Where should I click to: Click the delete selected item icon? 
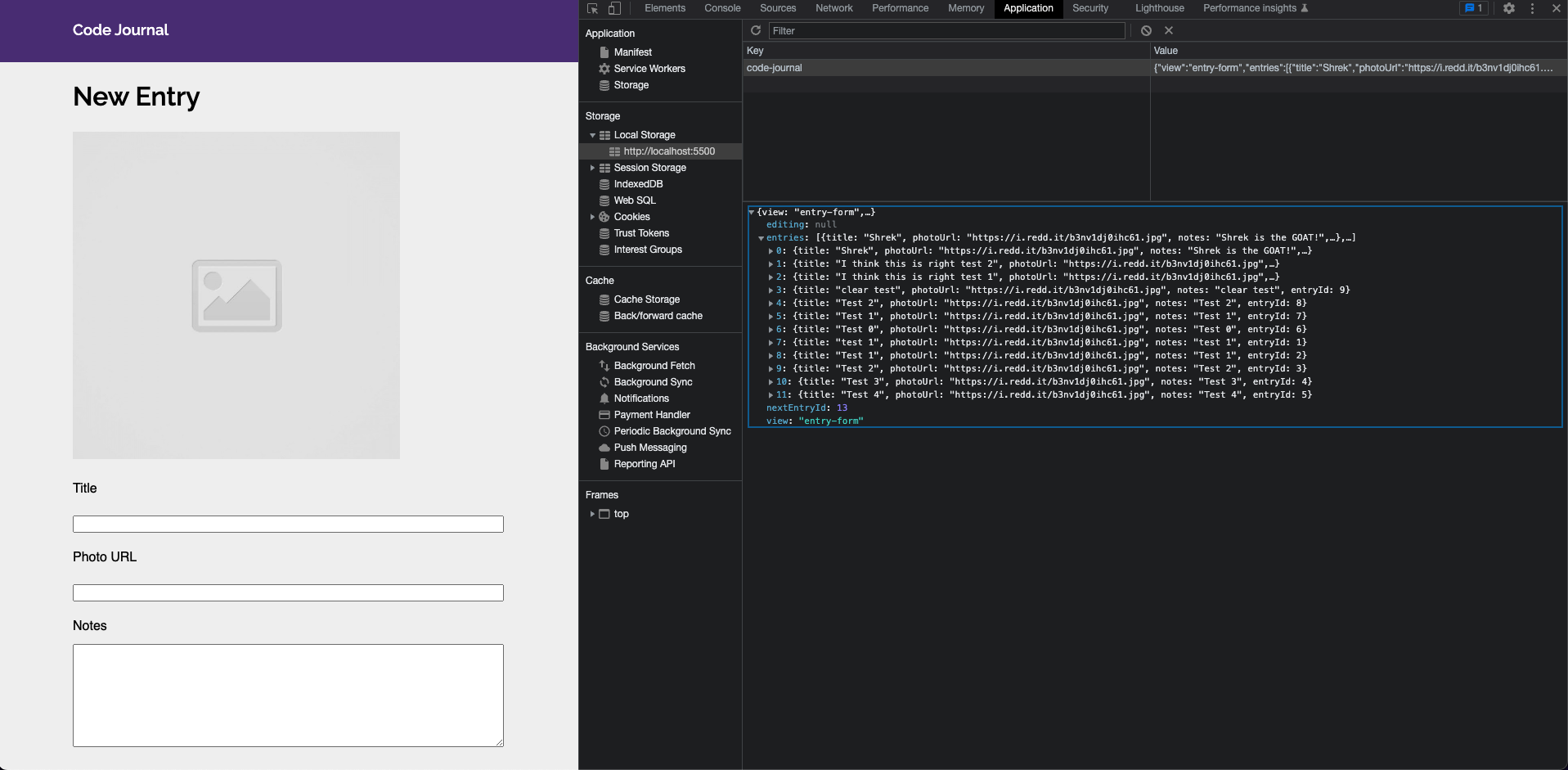(1169, 30)
